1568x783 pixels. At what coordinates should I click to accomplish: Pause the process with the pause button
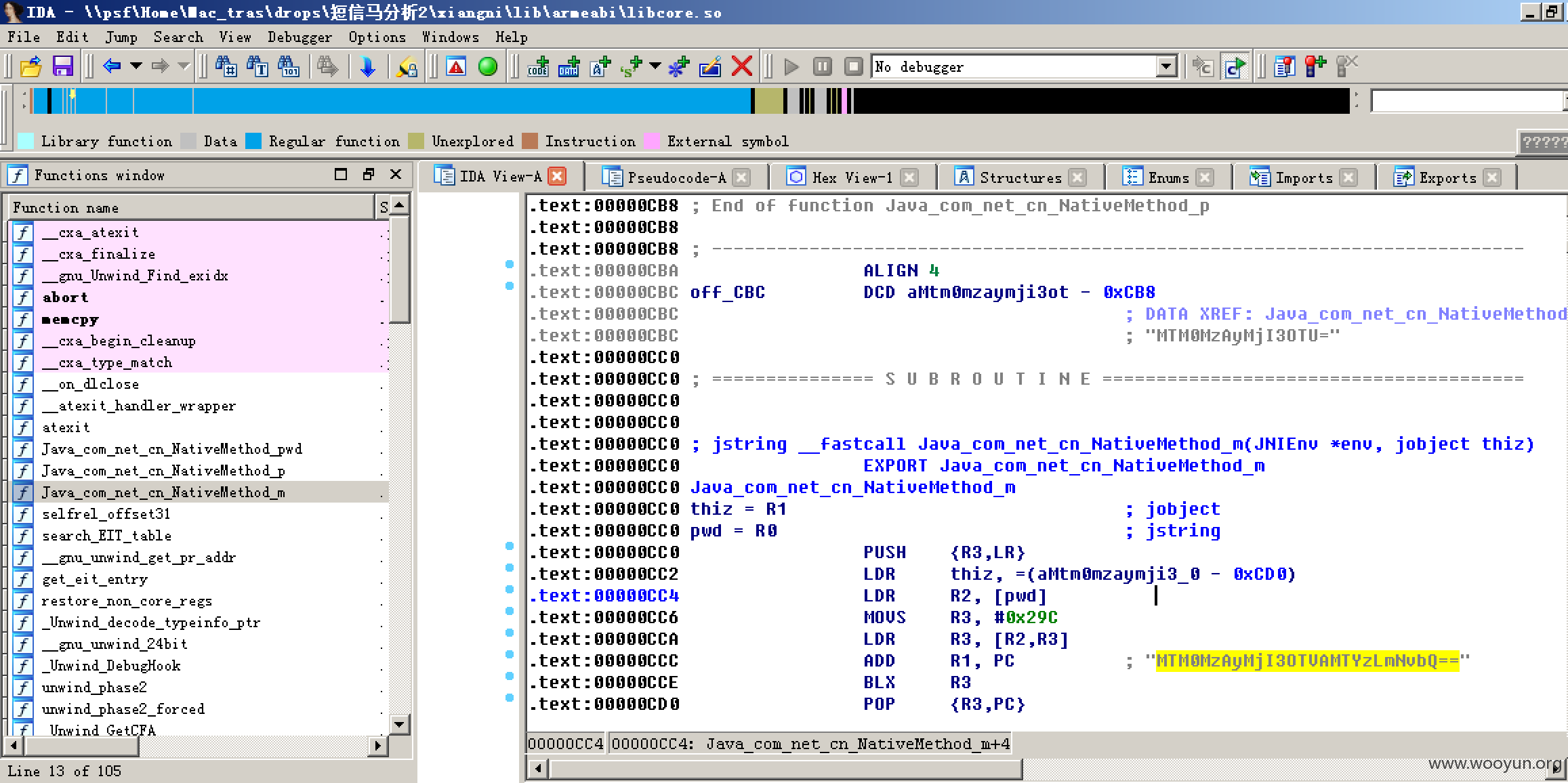tap(822, 66)
